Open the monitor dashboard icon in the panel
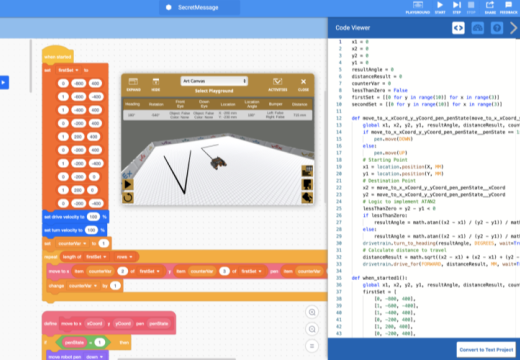Image resolution: width=520 pixels, height=360 pixels. [478, 28]
